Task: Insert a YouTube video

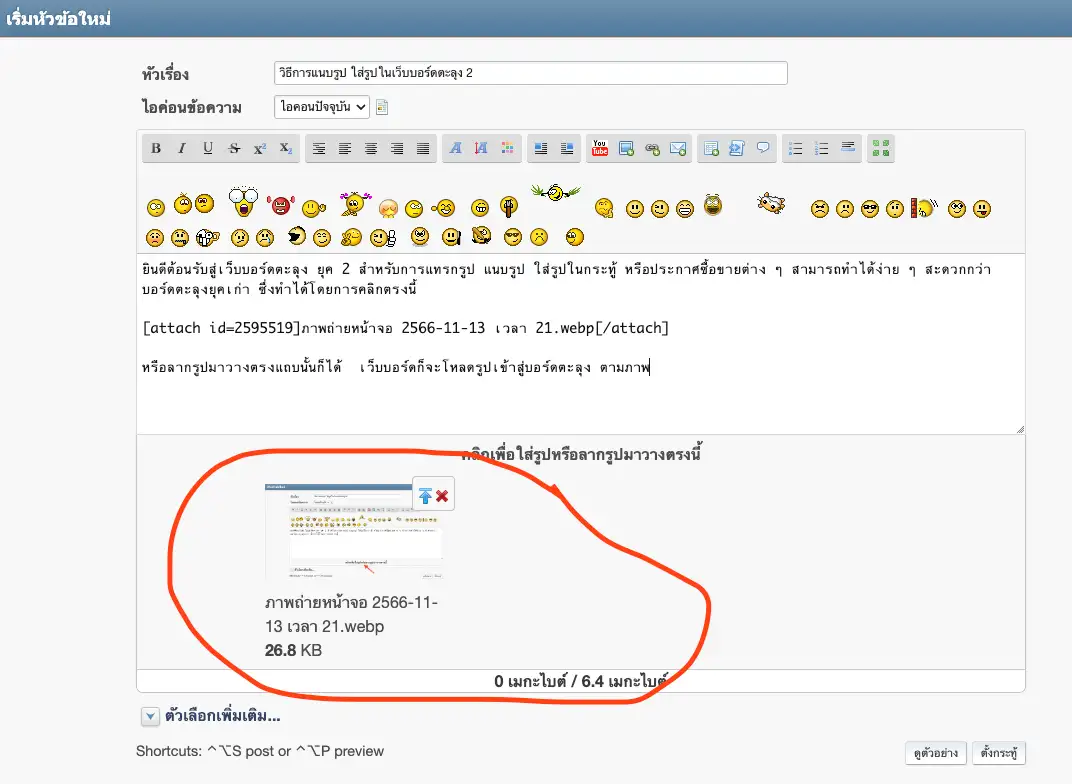Action: pos(600,149)
